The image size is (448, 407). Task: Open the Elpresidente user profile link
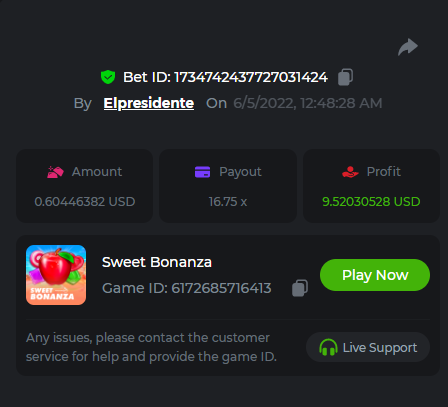[149, 103]
